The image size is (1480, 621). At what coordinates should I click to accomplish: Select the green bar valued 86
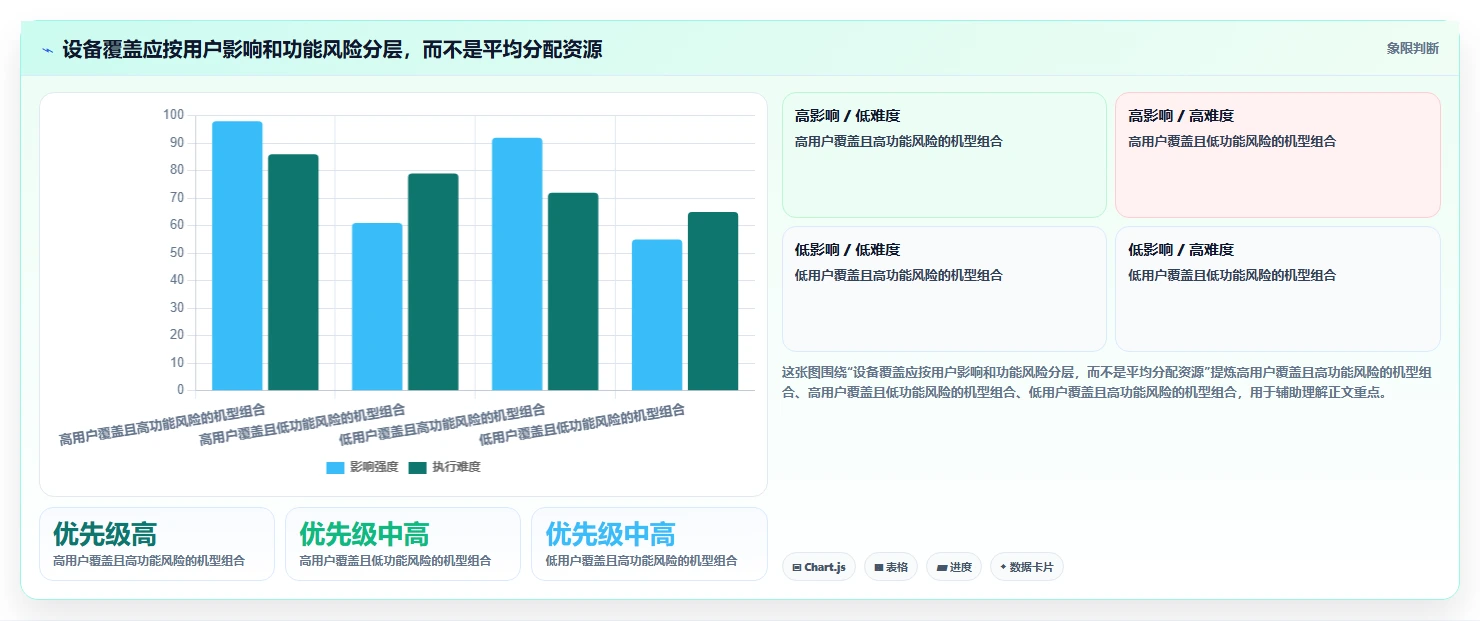[293, 272]
